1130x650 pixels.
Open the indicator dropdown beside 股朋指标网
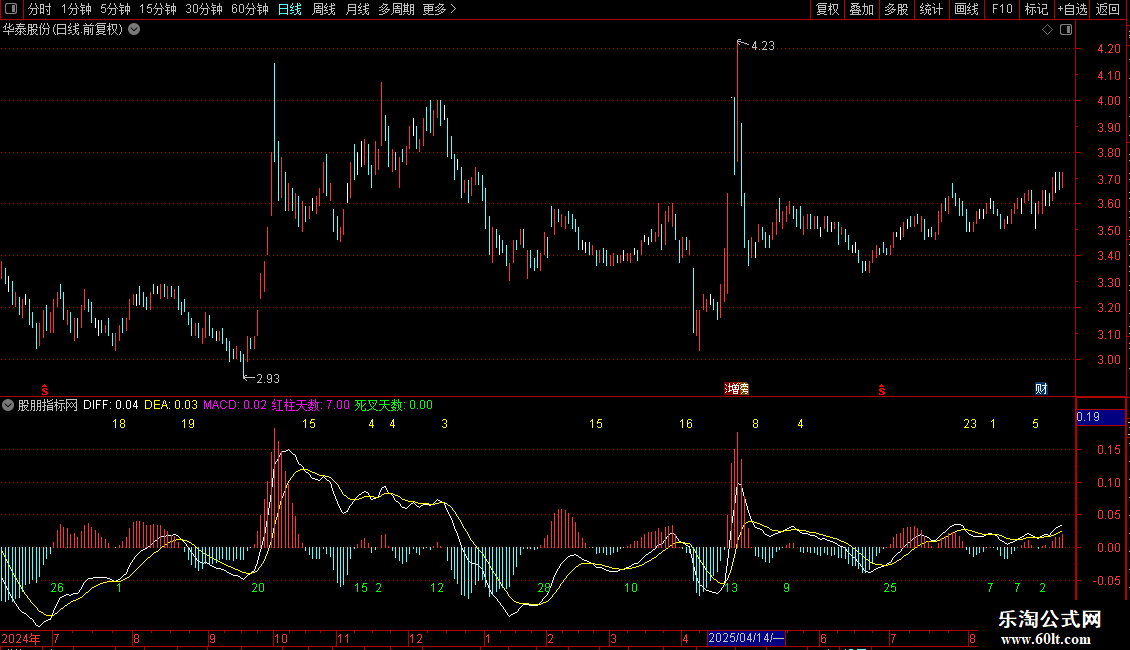click(8, 405)
